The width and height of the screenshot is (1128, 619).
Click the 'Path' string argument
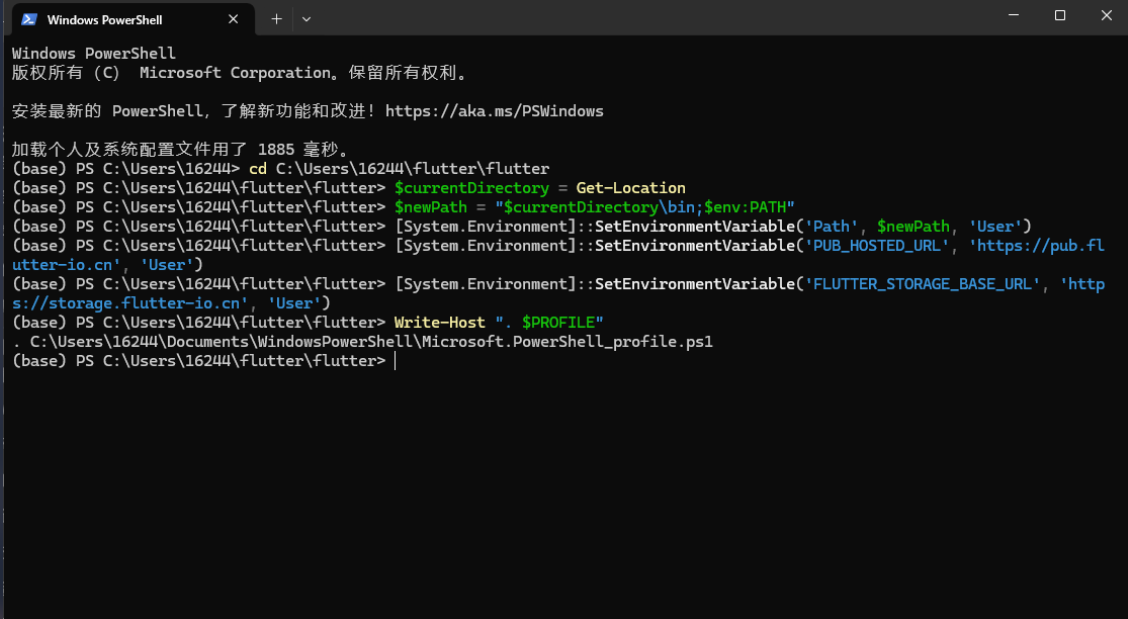(831, 226)
